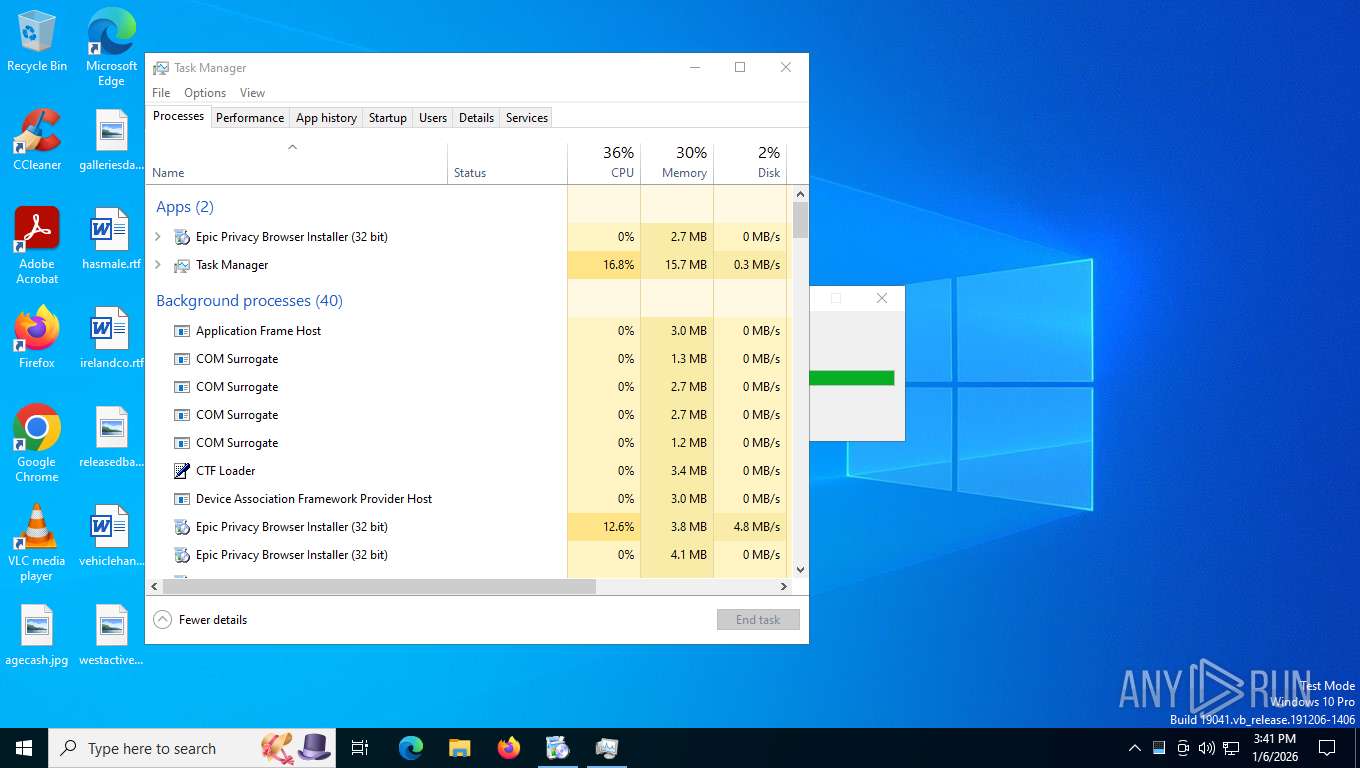
Task: Open Edge from the taskbar
Action: tap(411, 748)
